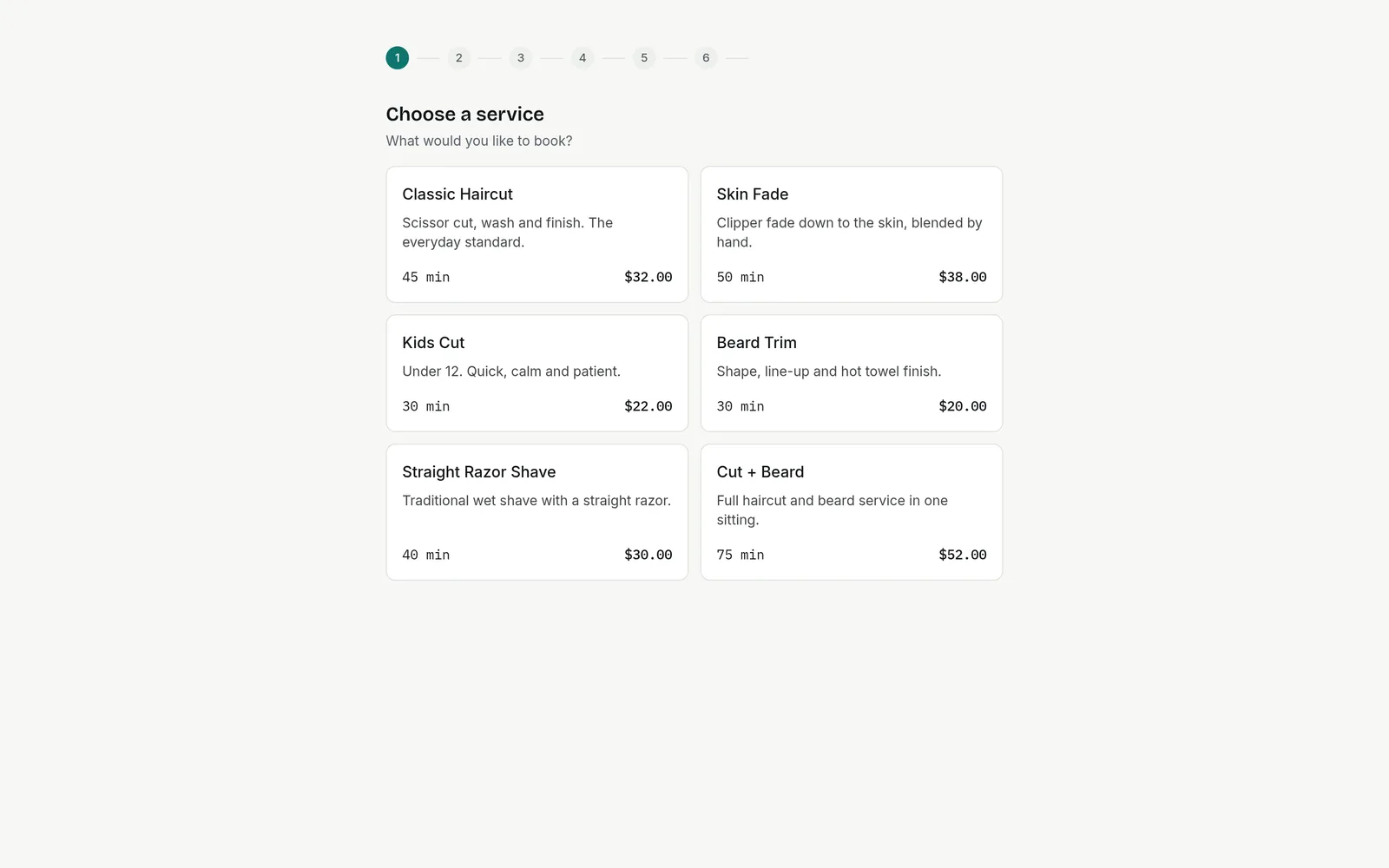
Task: Click the $52.00 Cut + Beard price
Action: point(963,555)
